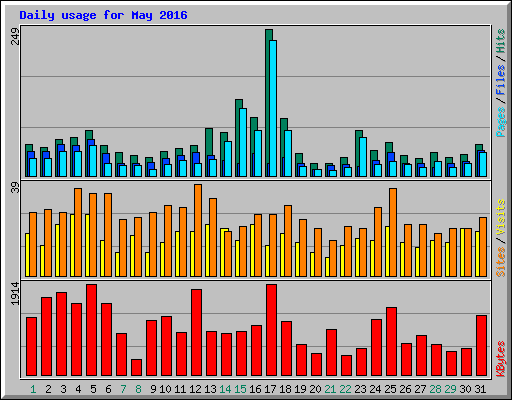This screenshot has width=512, height=400.
Task: Click day 5 on the x-axis
Action: 93,389
